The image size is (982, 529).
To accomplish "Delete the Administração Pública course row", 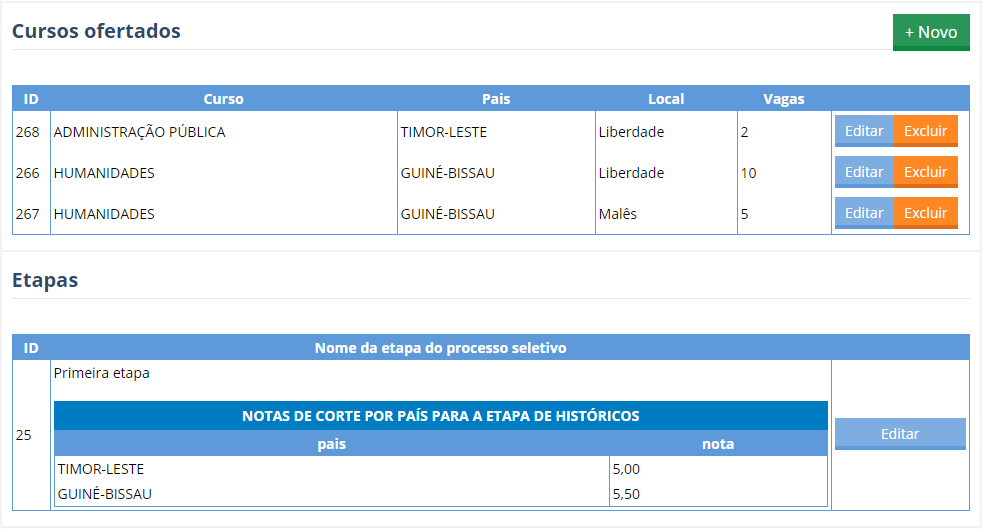I will pos(925,131).
